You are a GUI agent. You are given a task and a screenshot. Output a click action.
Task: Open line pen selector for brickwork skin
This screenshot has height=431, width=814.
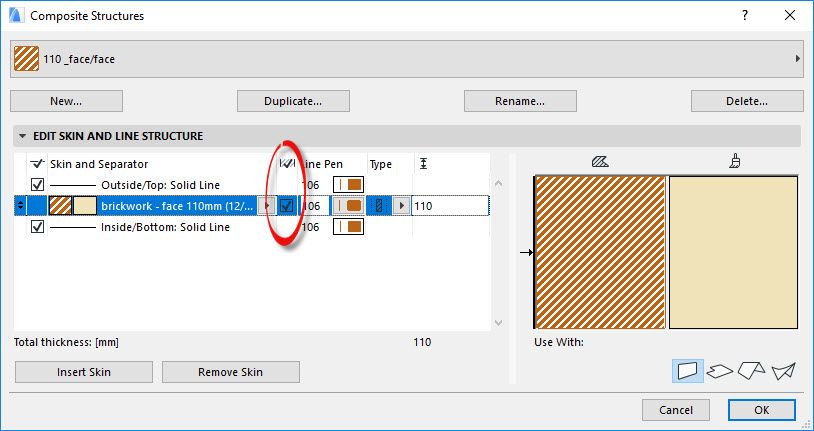[x=348, y=206]
